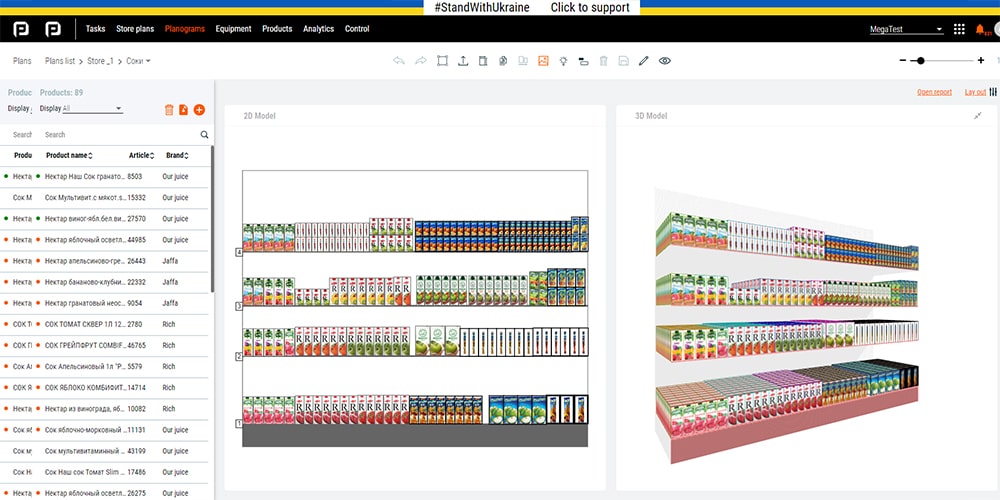Click the undo arrow in the toolbar
This screenshot has width=1000, height=500.
pyautogui.click(x=399, y=61)
